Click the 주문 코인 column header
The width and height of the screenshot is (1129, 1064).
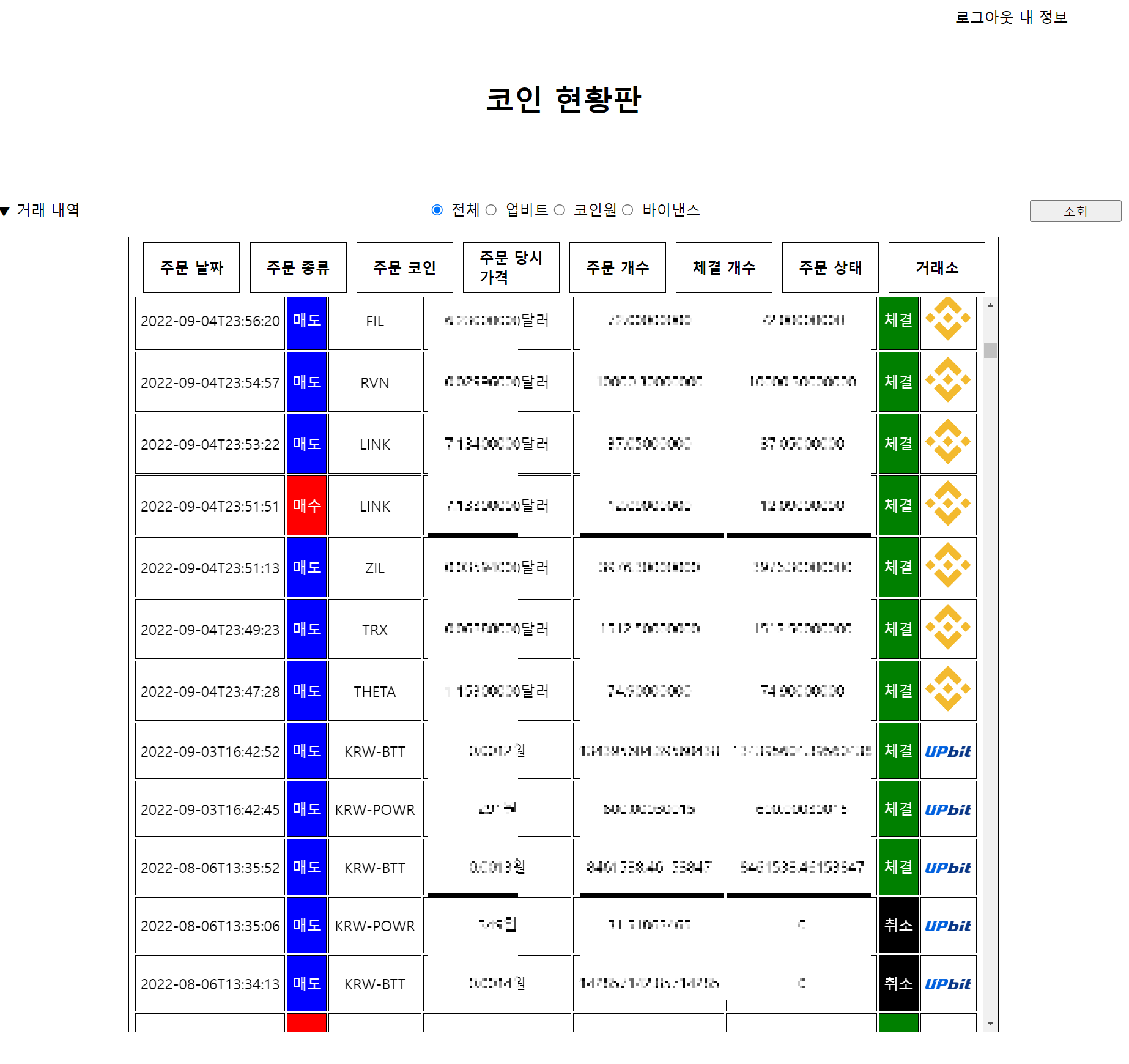pos(404,267)
